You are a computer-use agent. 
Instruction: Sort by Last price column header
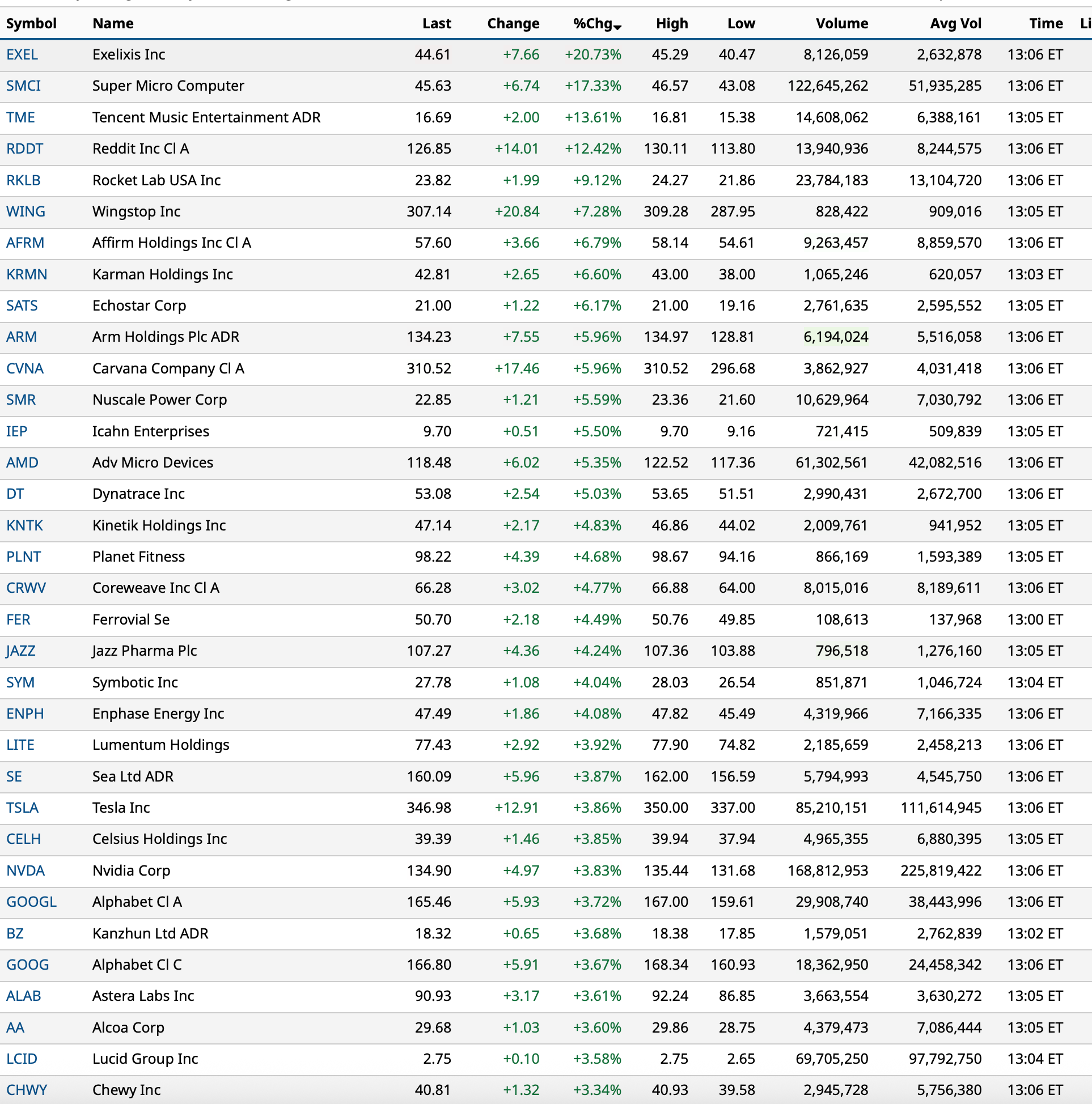pos(436,23)
